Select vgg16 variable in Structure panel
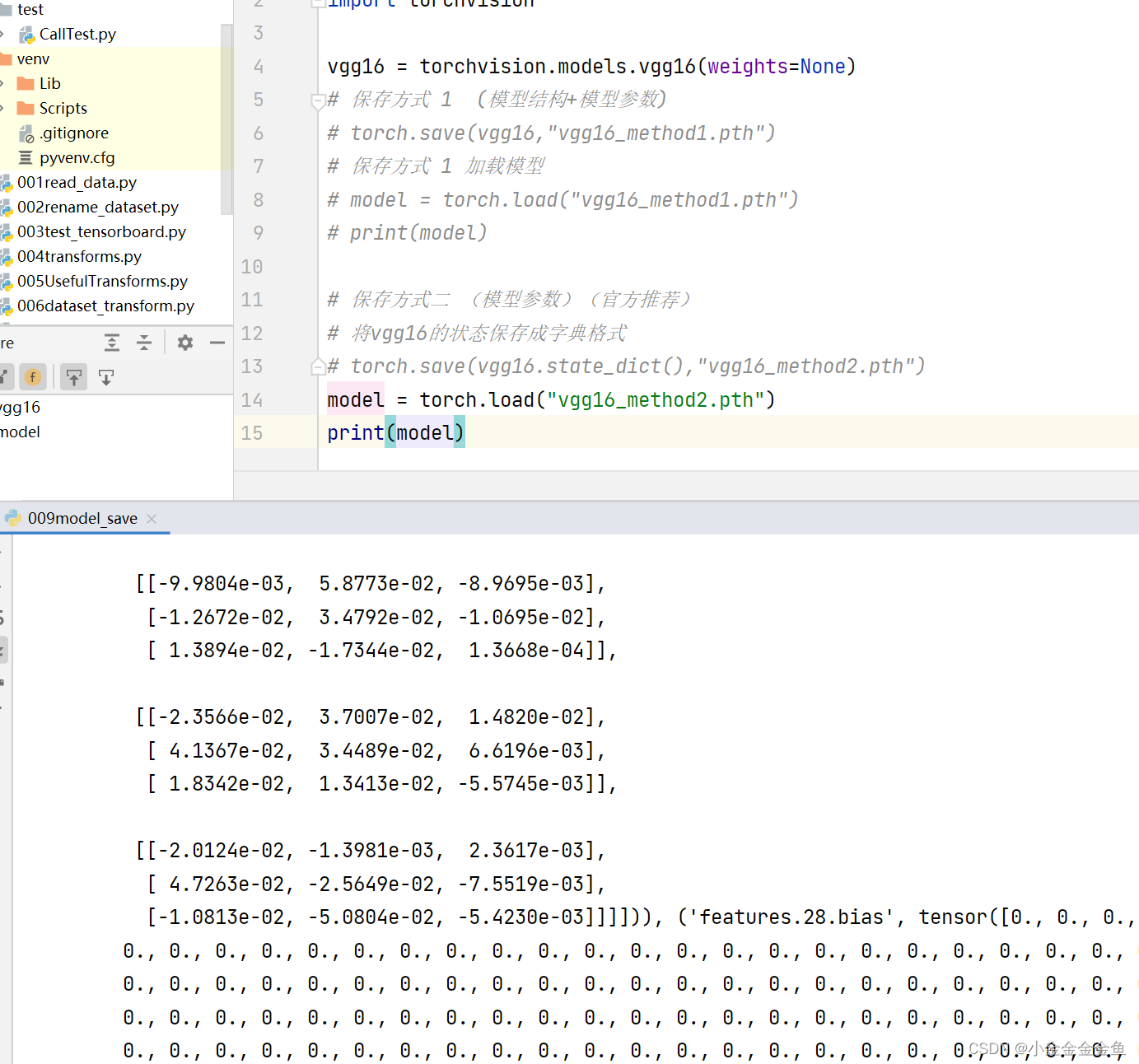 pos(20,407)
